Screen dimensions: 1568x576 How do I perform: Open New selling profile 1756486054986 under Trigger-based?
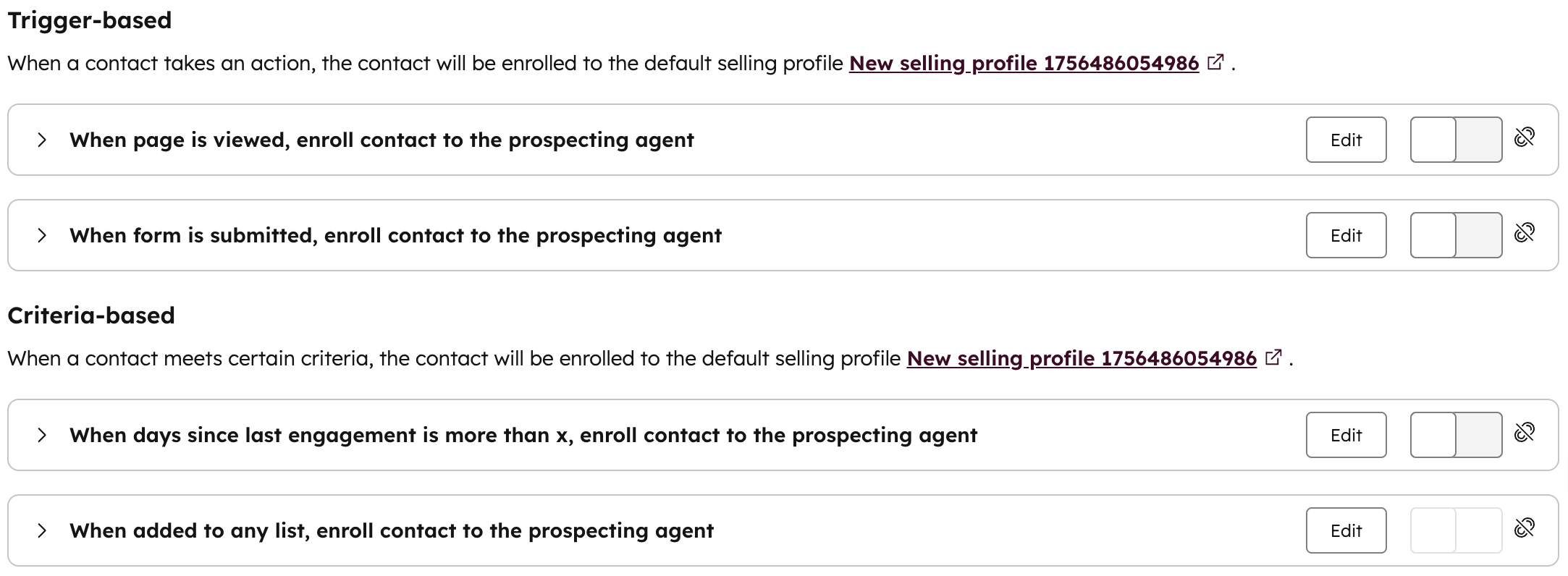[1024, 63]
